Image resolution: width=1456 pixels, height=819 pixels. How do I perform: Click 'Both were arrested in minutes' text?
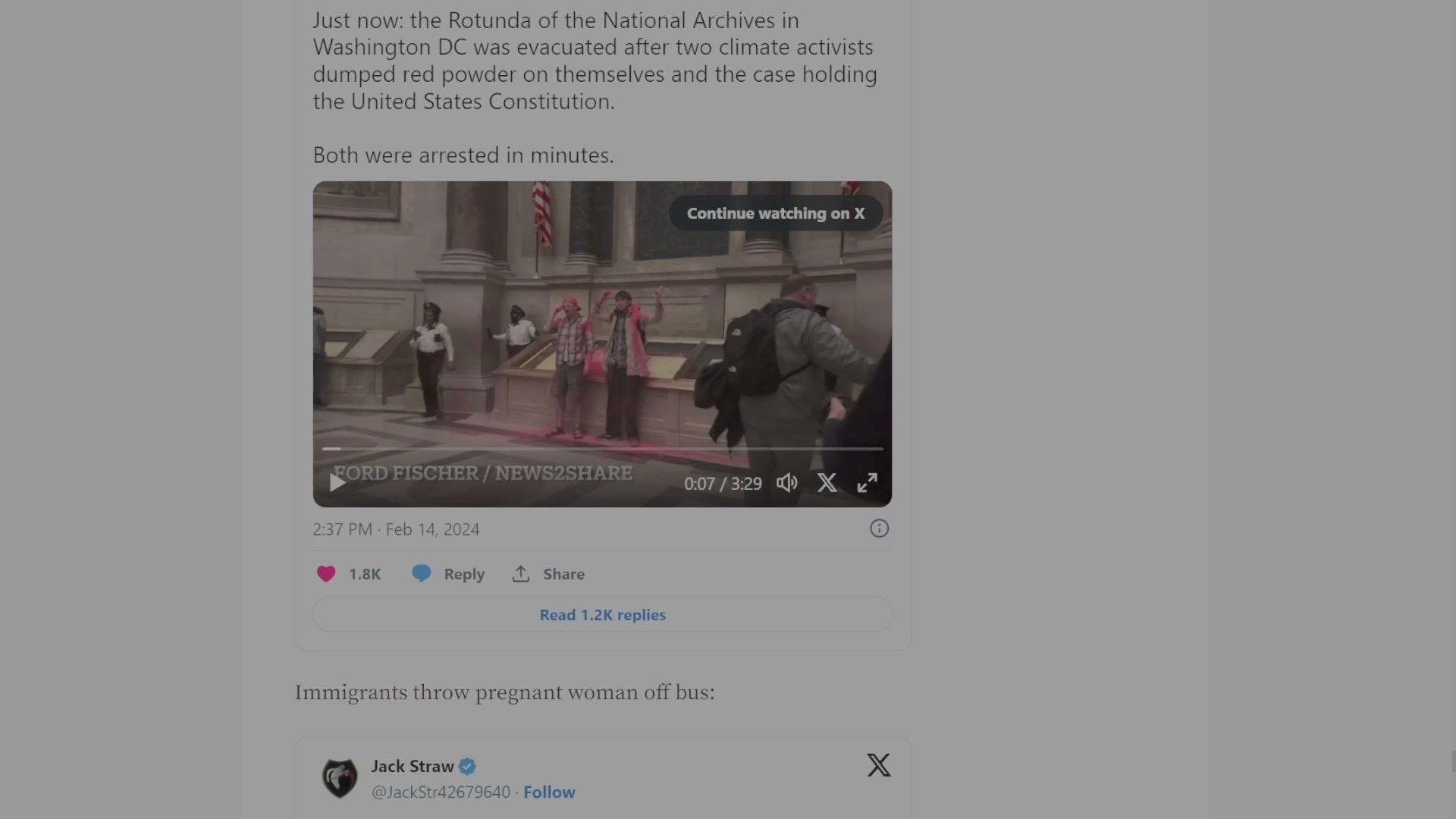coord(463,155)
